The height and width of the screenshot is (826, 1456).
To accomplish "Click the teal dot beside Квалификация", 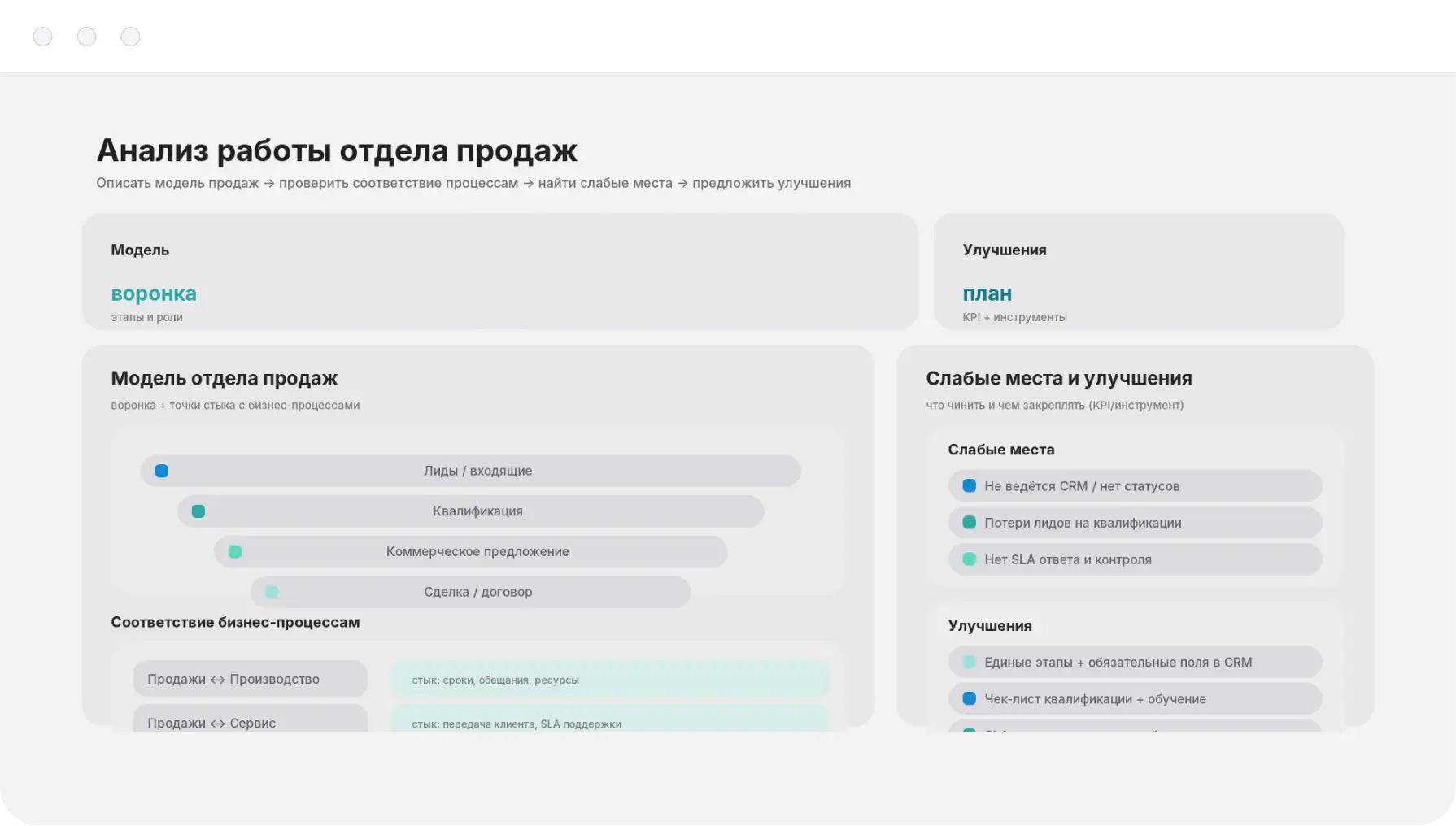I will coord(198,511).
